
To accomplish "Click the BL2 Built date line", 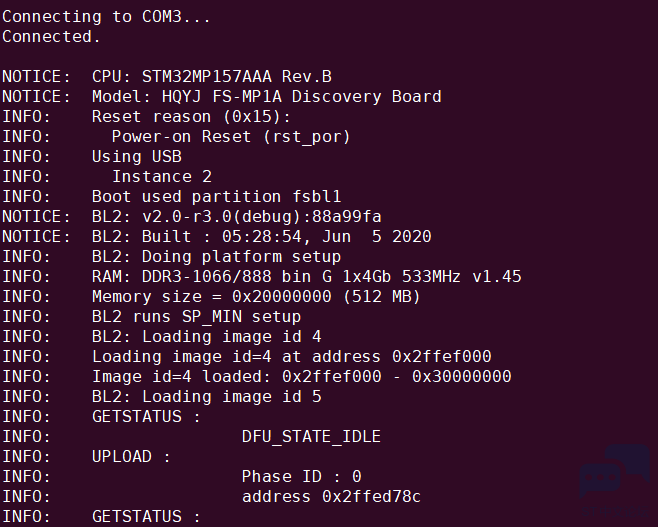I will pos(261,237).
